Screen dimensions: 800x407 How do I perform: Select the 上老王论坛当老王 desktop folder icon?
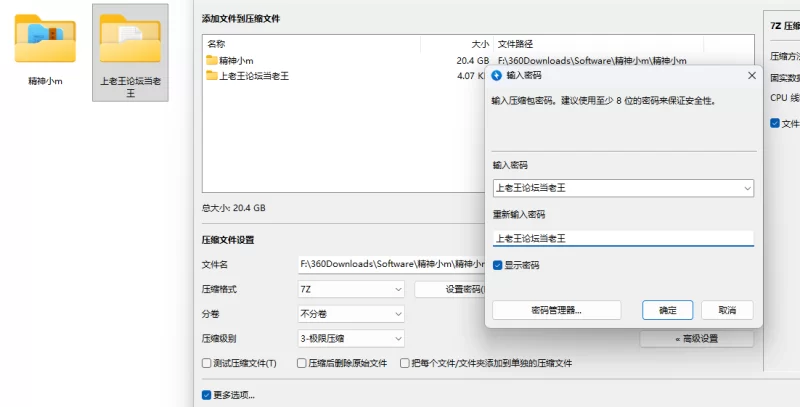(130, 53)
